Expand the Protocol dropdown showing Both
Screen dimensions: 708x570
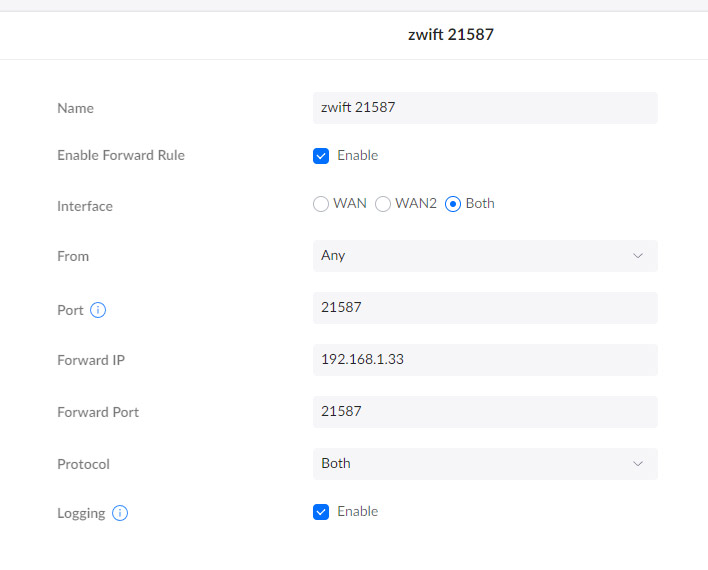(484, 464)
